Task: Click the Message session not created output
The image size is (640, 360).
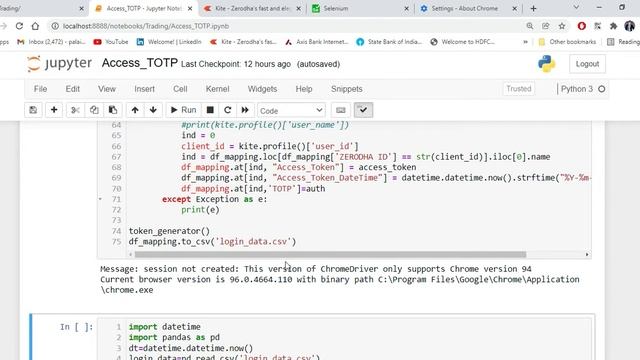Action: tap(316, 269)
